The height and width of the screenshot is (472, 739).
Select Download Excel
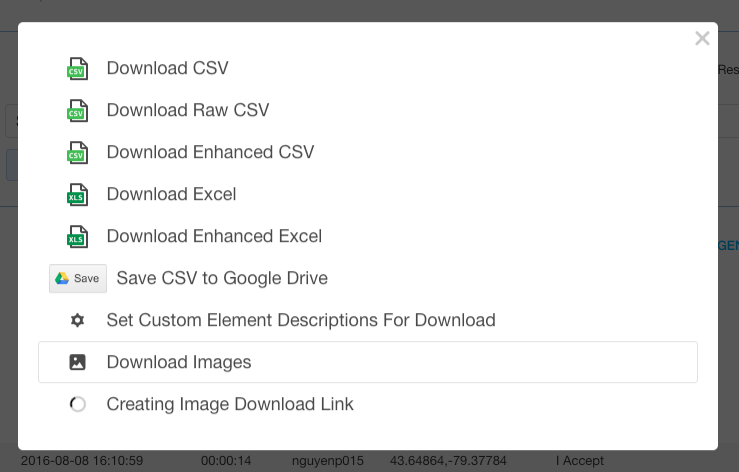pos(171,194)
